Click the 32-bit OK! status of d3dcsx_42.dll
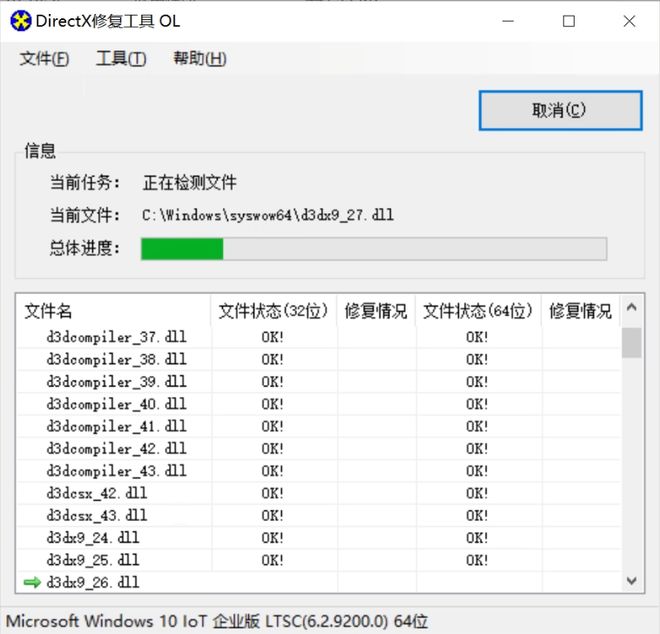This screenshot has width=660, height=634. click(272, 493)
